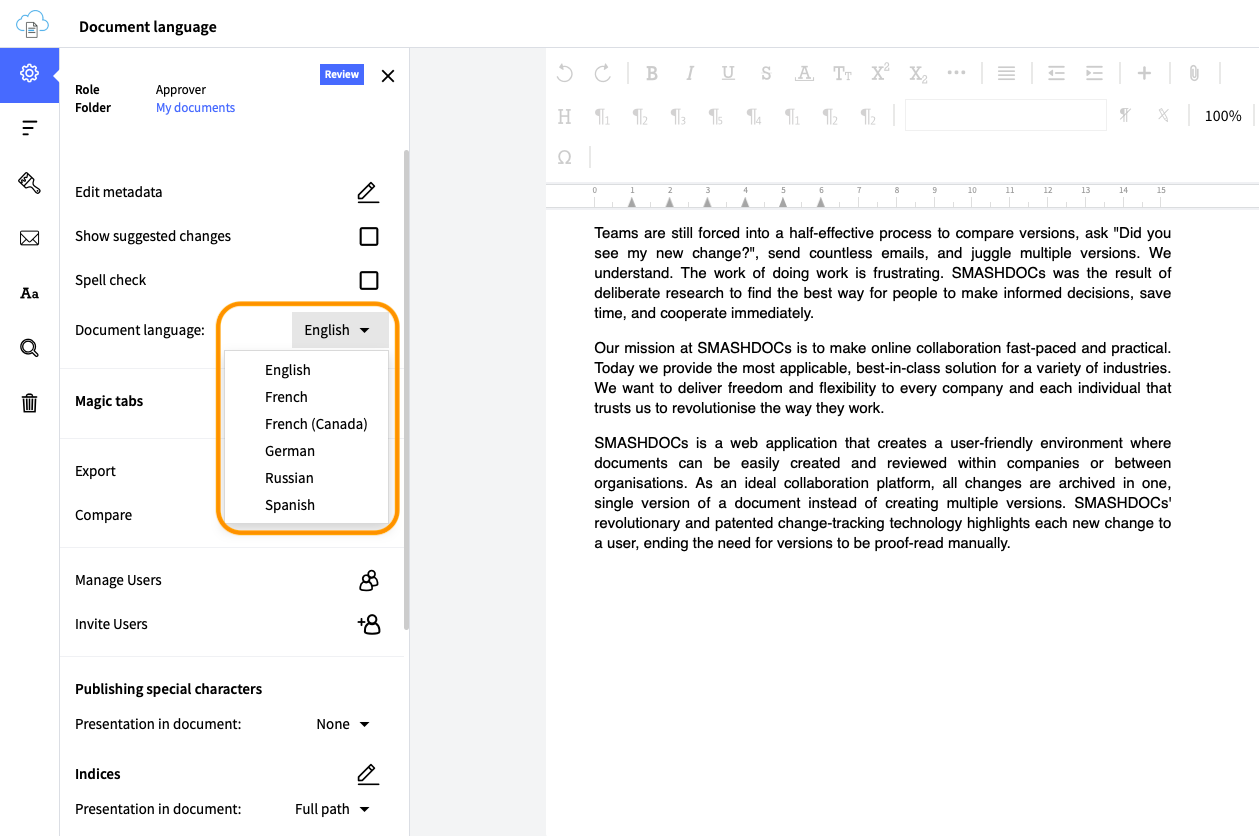Click the Indices pencil edit icon
This screenshot has width=1259, height=836.
point(368,774)
